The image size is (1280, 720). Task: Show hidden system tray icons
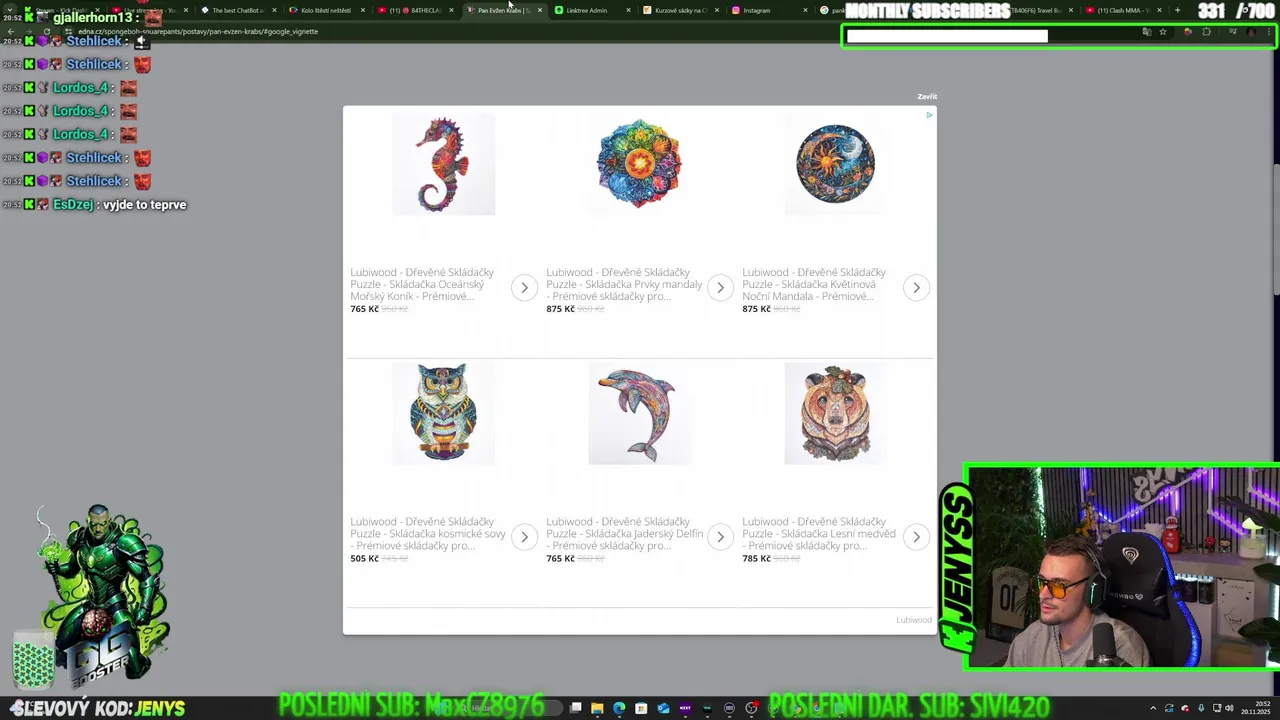1153,708
